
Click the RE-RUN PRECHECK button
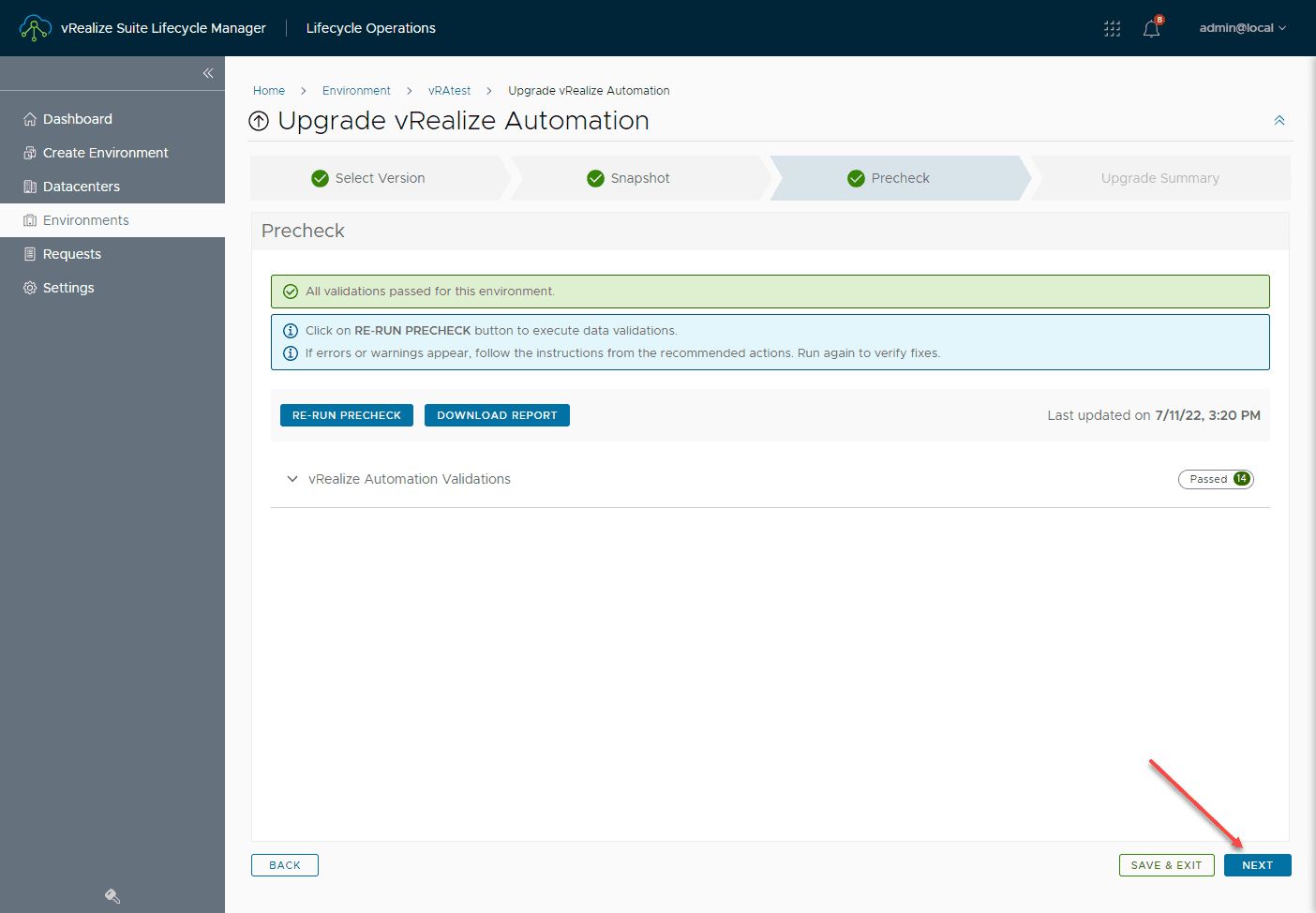pyautogui.click(x=346, y=414)
